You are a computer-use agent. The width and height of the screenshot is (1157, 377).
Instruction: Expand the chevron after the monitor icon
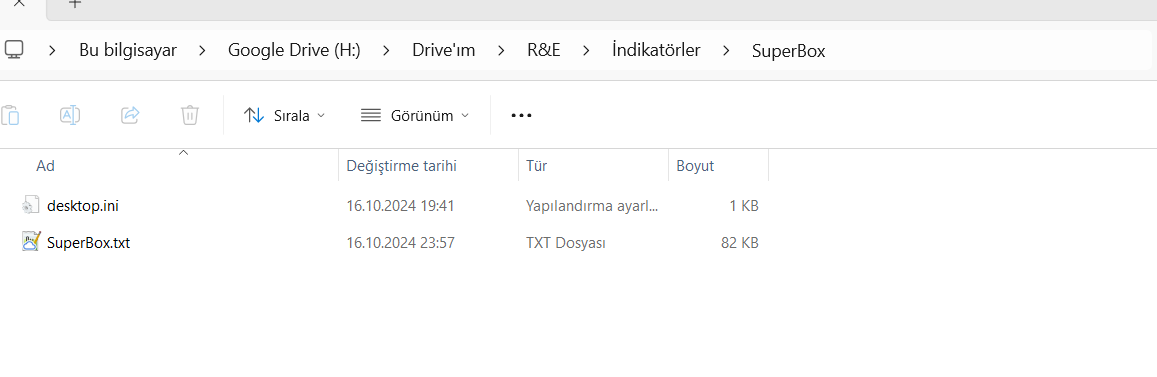point(52,51)
